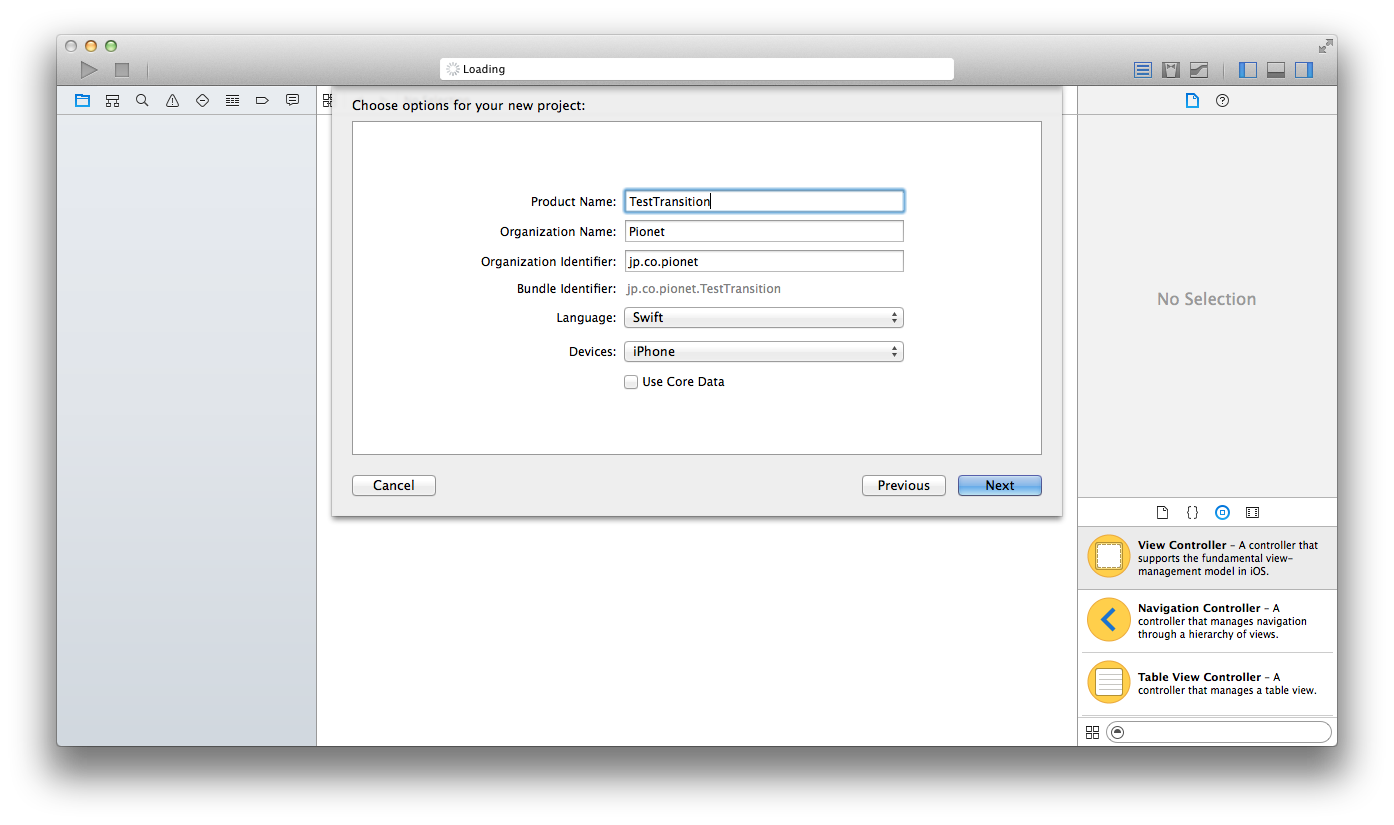This screenshot has height=825, width=1394.
Task: Click the Stop button in toolbar
Action: [x=122, y=70]
